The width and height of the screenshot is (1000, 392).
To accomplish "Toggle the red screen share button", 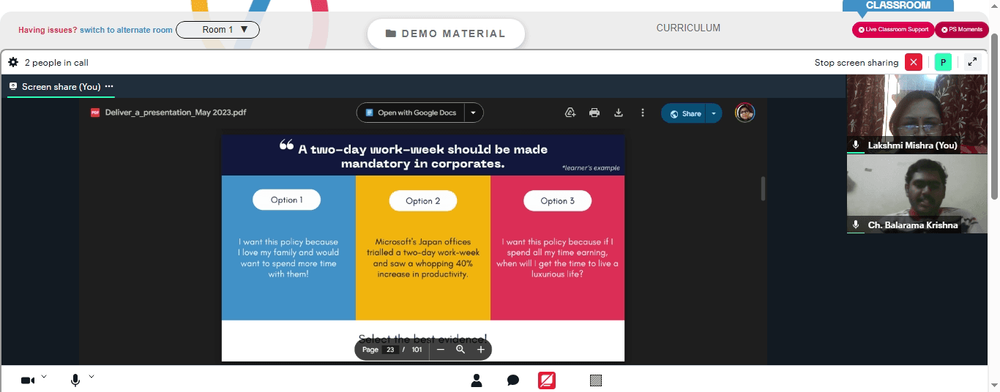I will (547, 381).
